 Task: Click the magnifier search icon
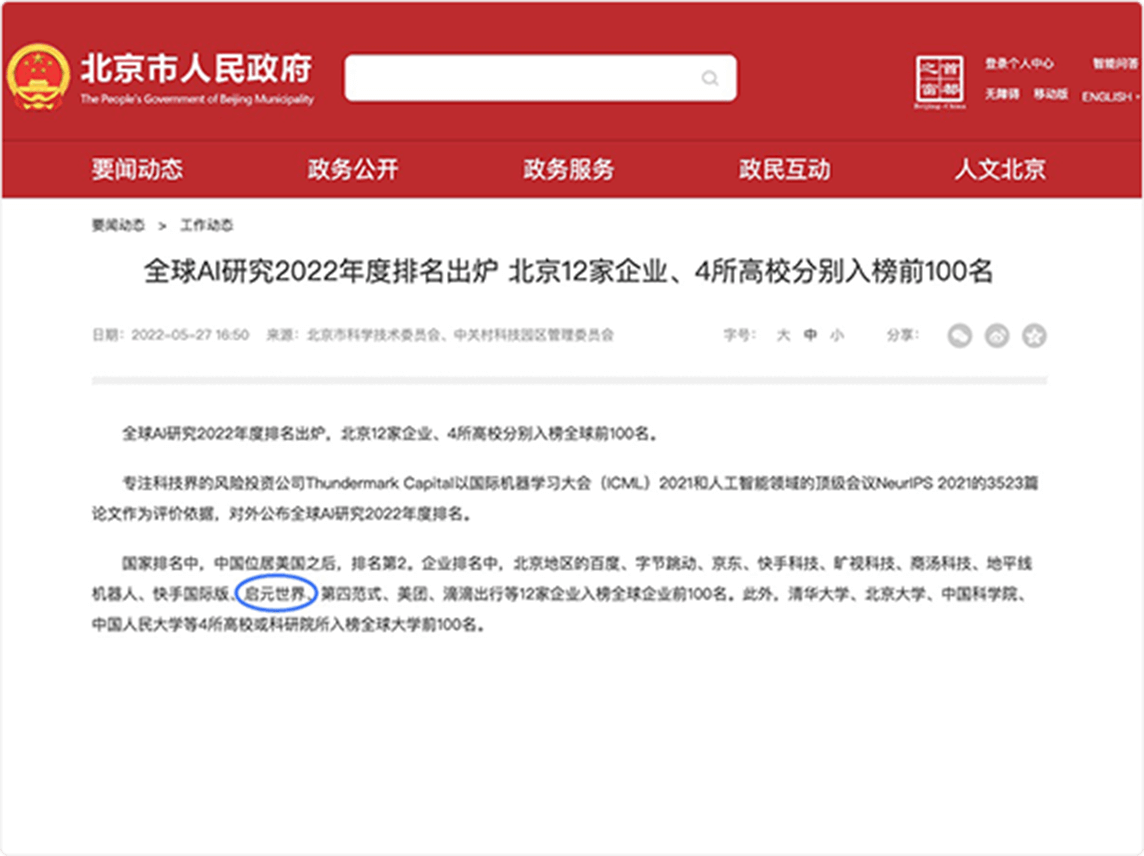pos(710,77)
